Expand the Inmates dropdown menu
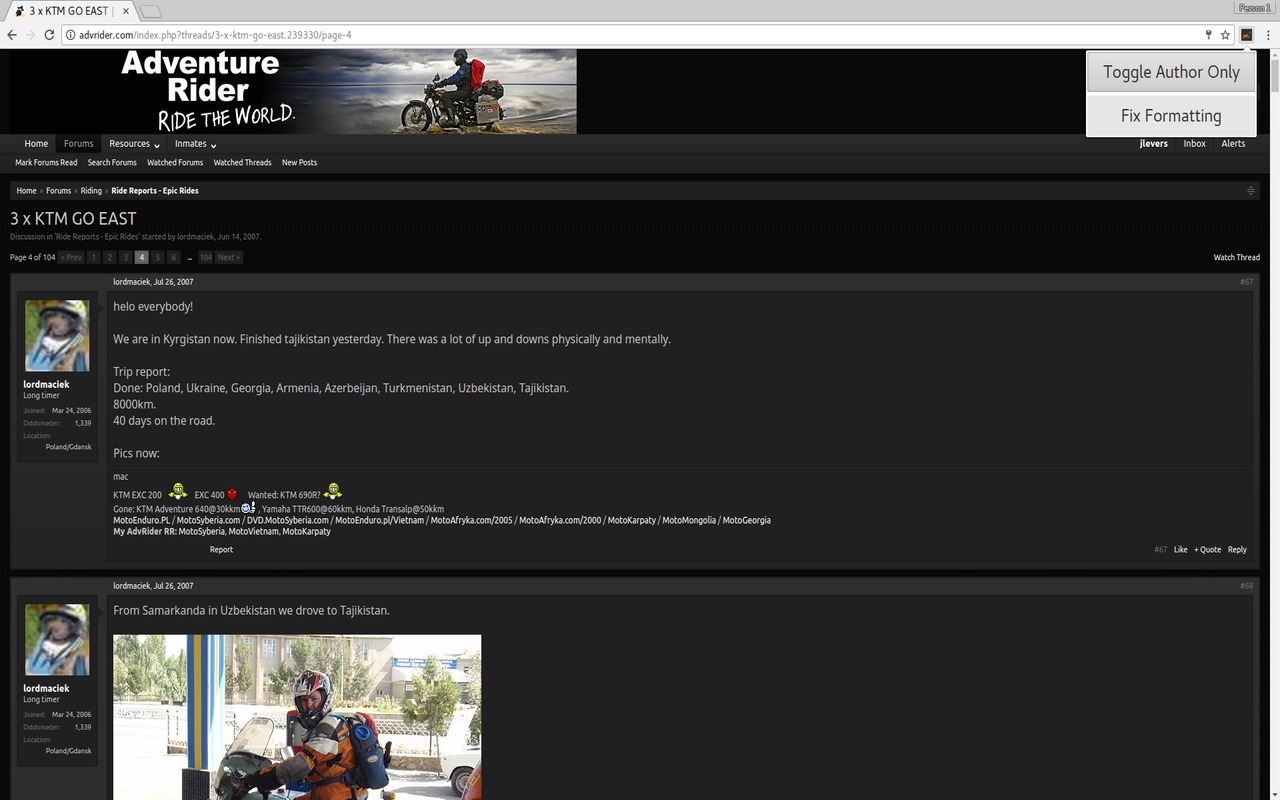The image size is (1280, 800). pyautogui.click(x=195, y=144)
